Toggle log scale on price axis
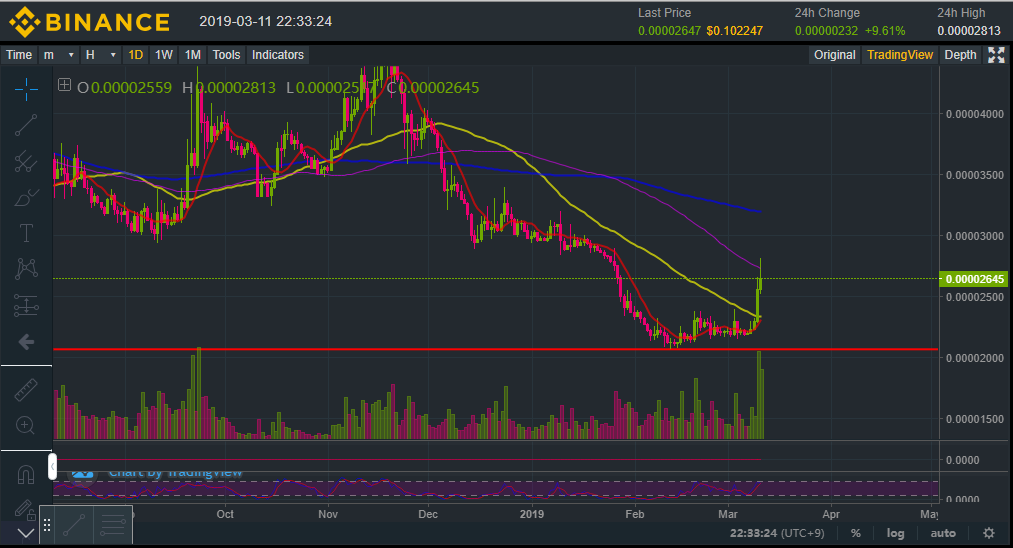The height and width of the screenshot is (548, 1013). (895, 533)
